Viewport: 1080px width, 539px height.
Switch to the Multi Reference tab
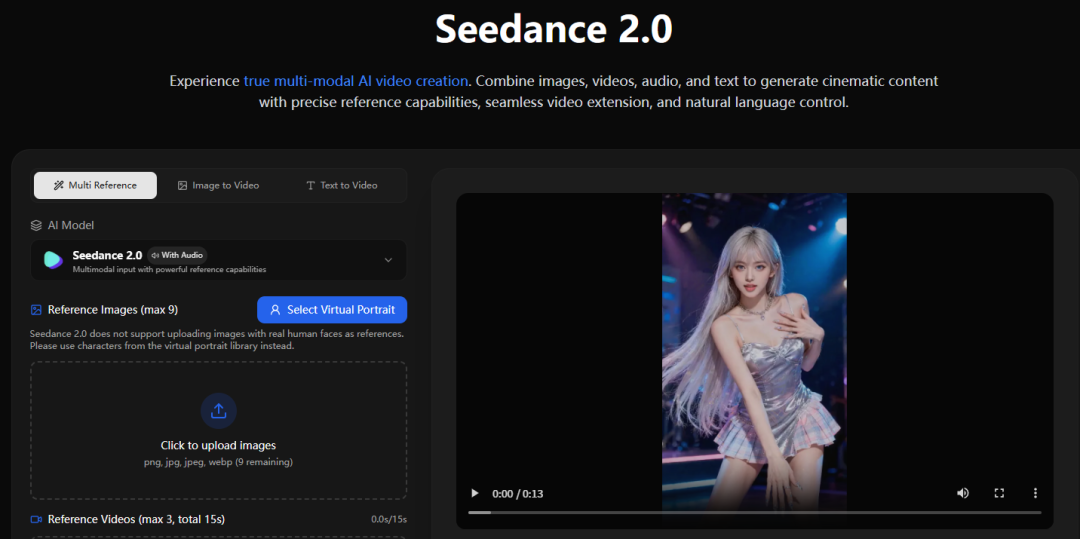95,185
